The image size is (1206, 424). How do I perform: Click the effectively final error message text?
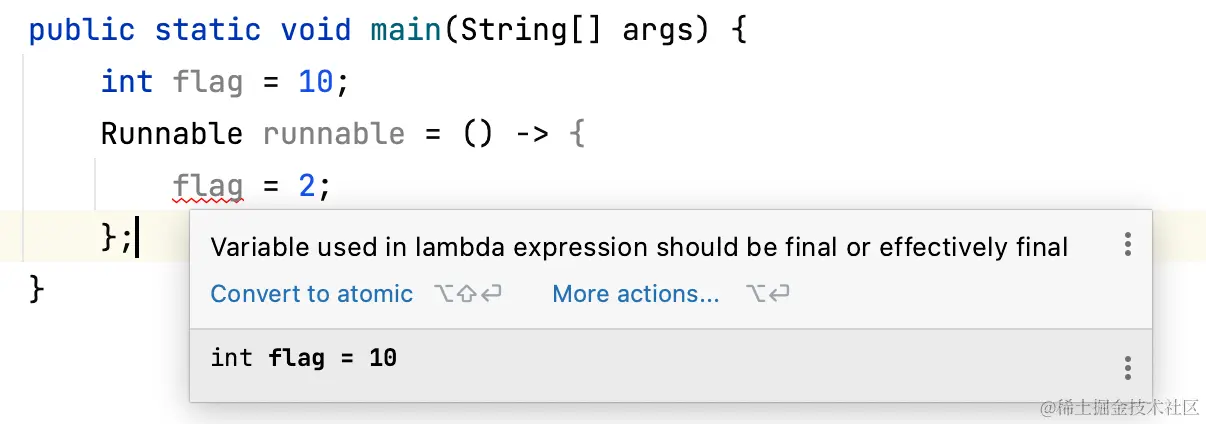(x=639, y=247)
